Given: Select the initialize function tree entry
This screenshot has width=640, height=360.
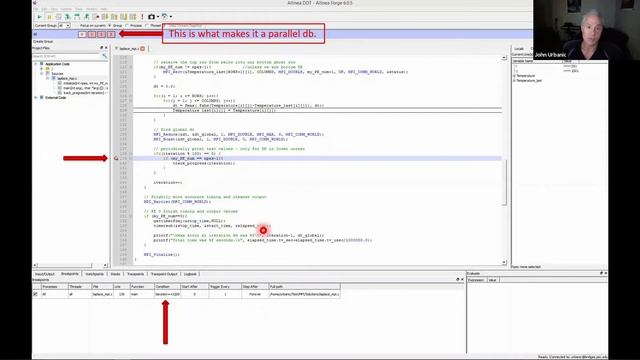Looking at the screenshot, I should click(x=85, y=83).
